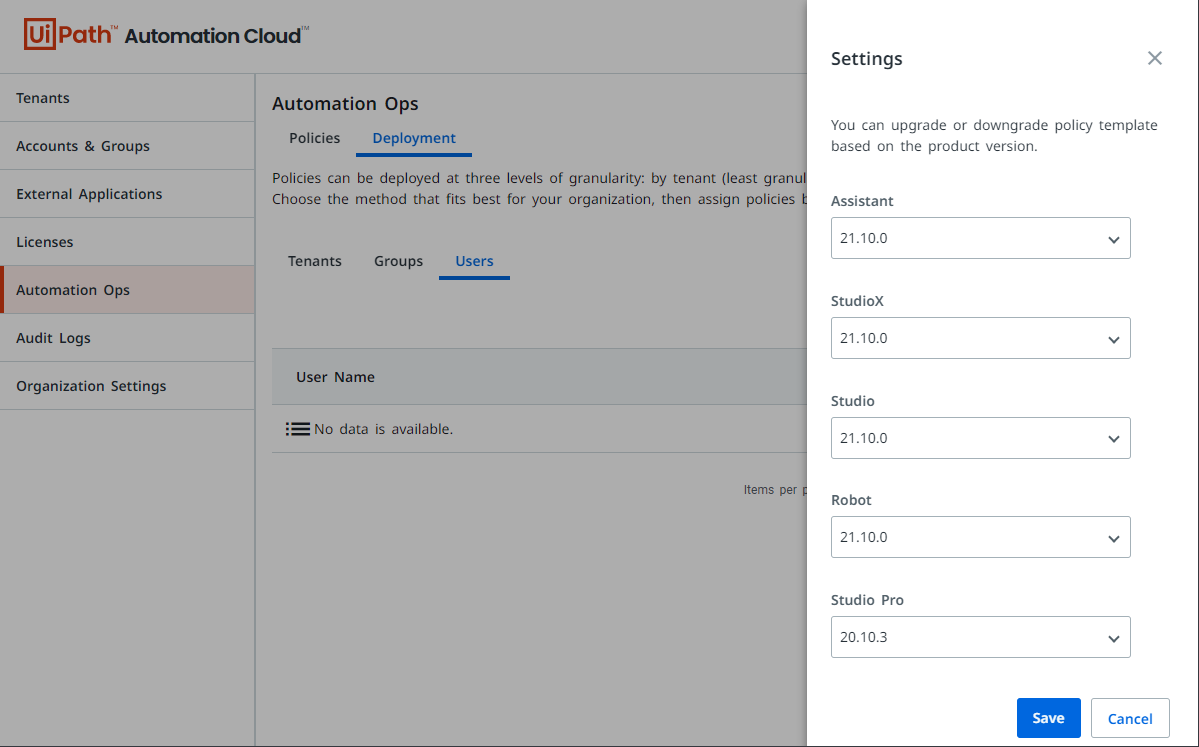Click the Settings panel title

[866, 59]
